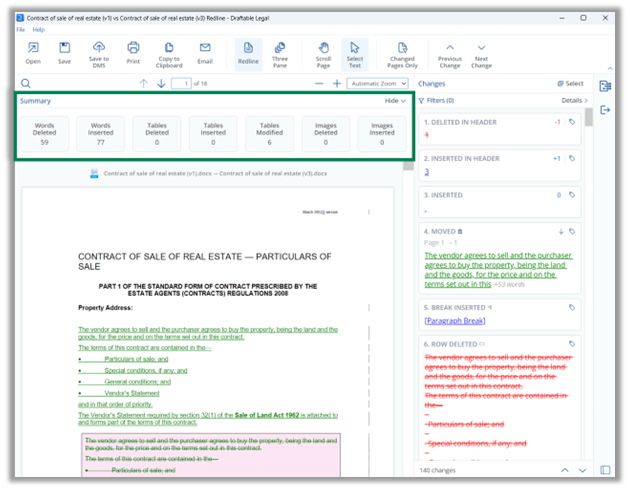Copy comparison to clipboard

tap(169, 54)
